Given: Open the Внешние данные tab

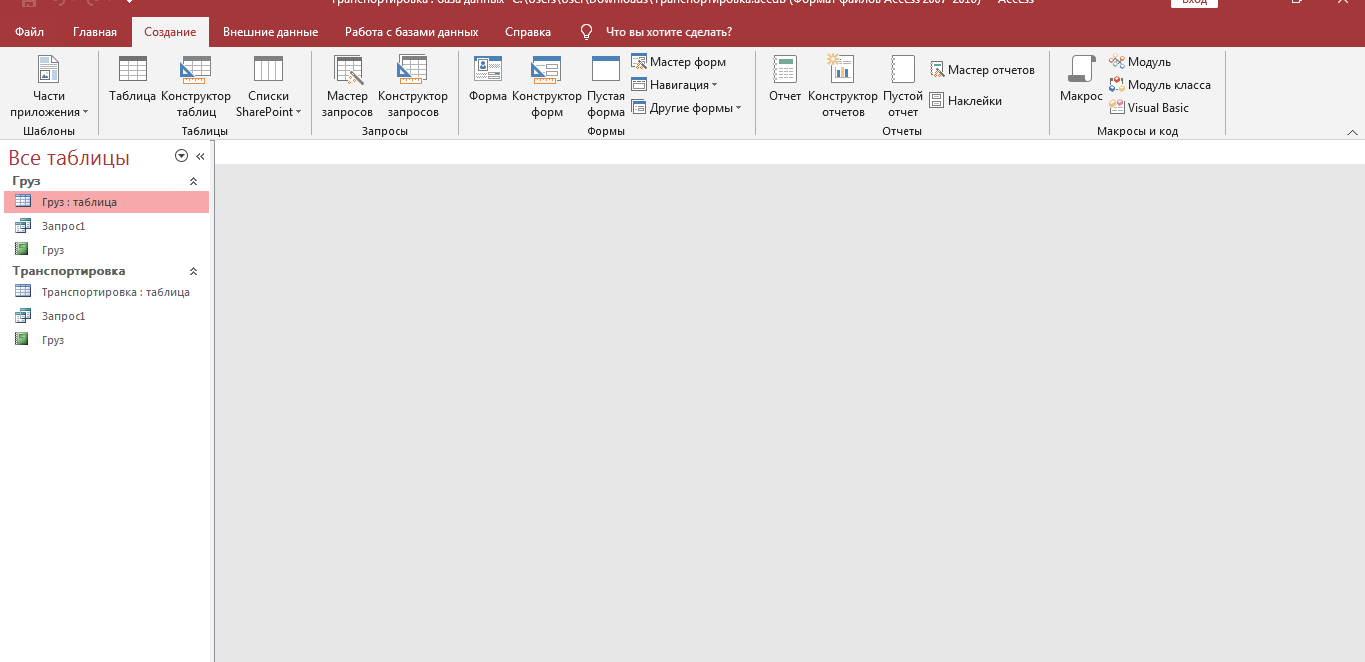Looking at the screenshot, I should [x=270, y=32].
